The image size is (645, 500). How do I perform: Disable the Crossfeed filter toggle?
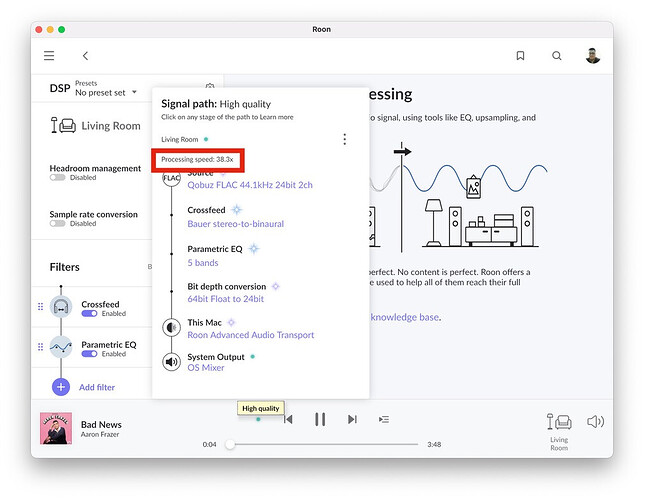point(89,314)
